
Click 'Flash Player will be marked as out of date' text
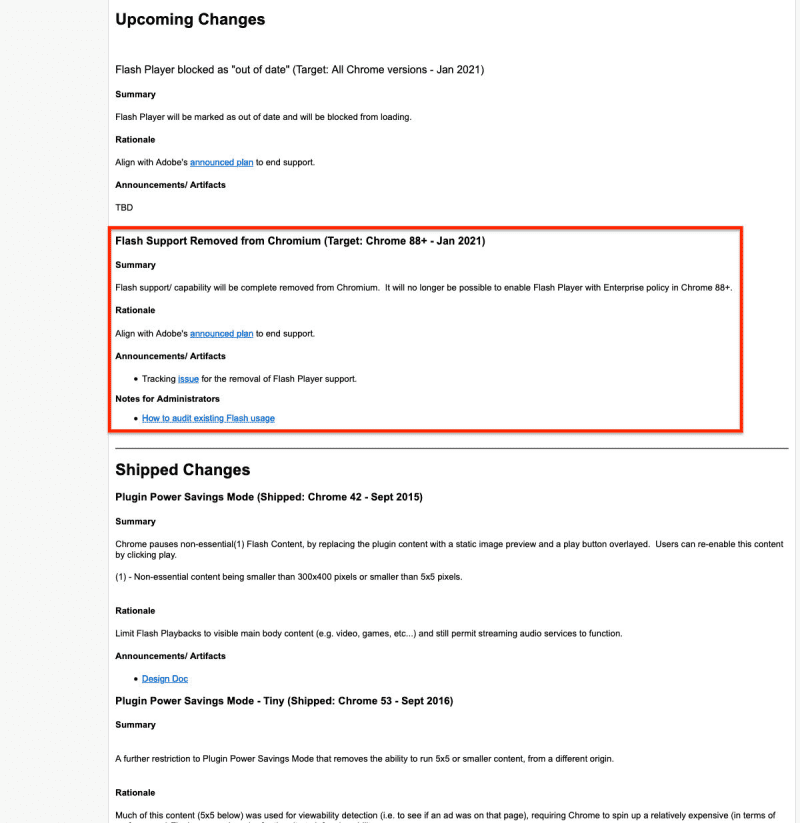click(x=263, y=117)
